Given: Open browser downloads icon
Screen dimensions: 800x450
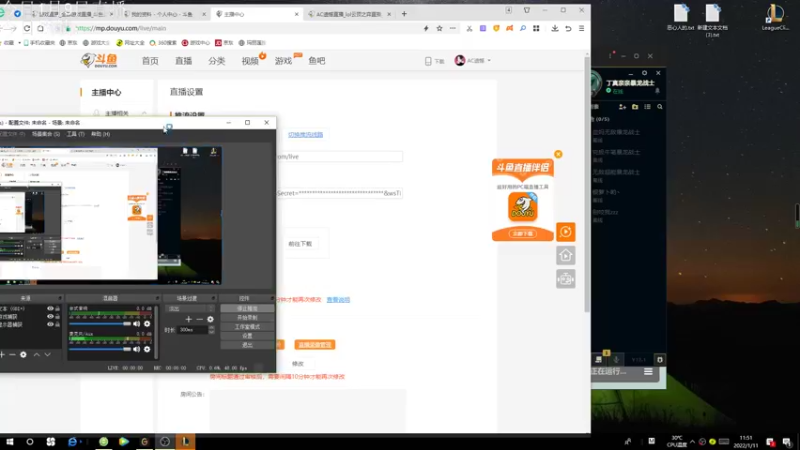Looking at the screenshot, I should [555, 29].
